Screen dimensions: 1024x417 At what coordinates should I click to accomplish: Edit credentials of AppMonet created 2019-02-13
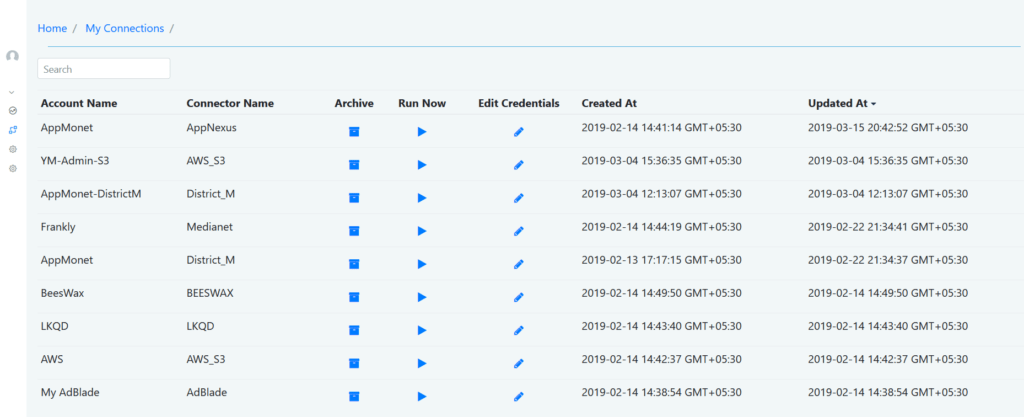click(x=519, y=264)
